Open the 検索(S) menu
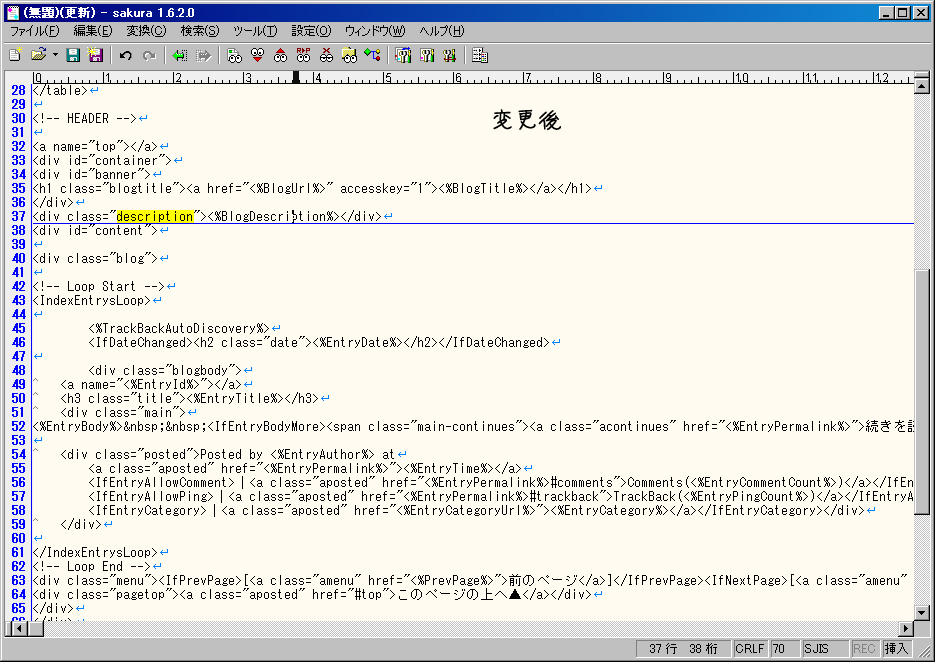Screen dimensions: 935x662 [x=200, y=31]
